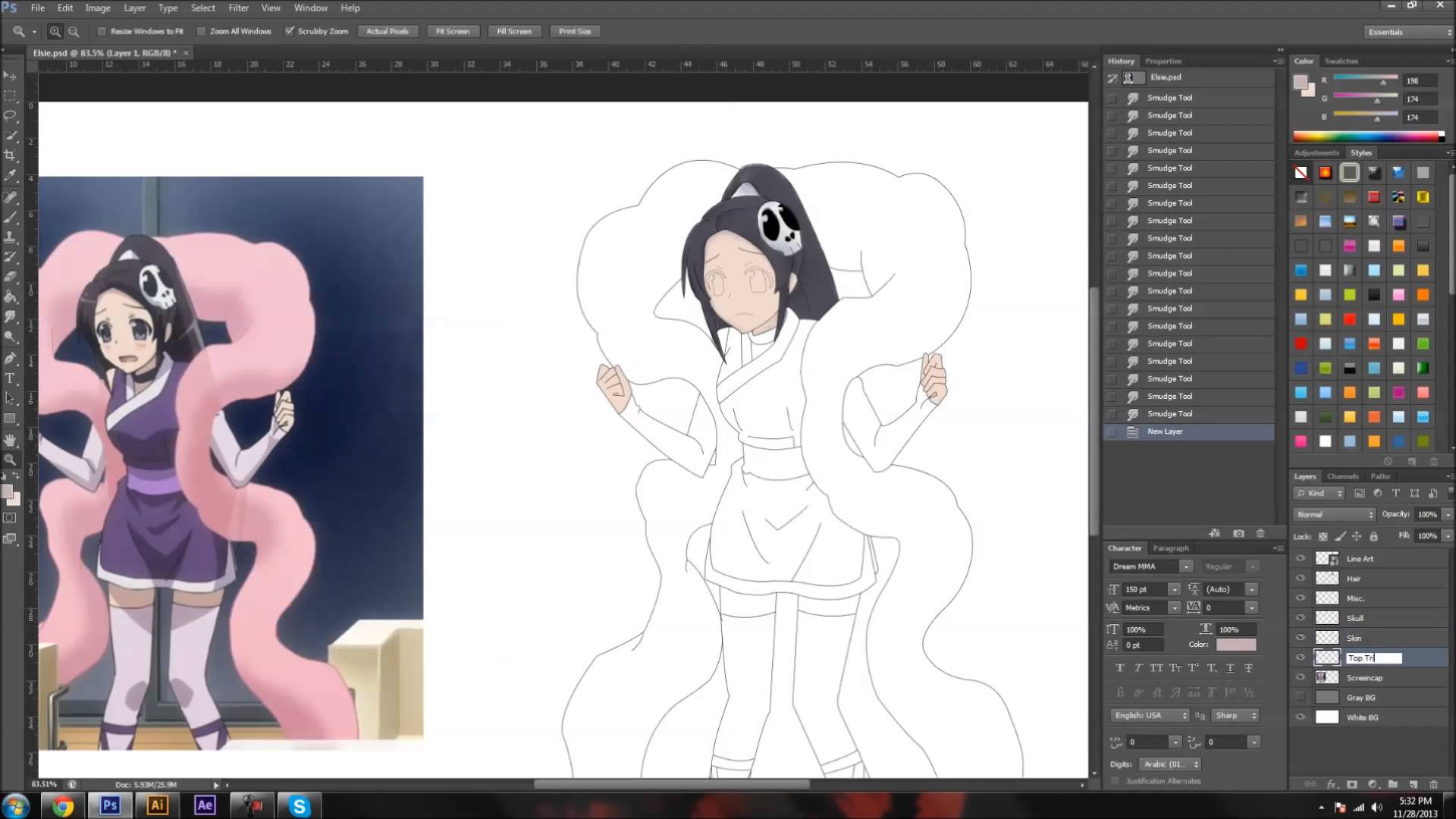The width and height of the screenshot is (1456, 819).
Task: Switch to the Paragraph tab
Action: pos(1171,548)
